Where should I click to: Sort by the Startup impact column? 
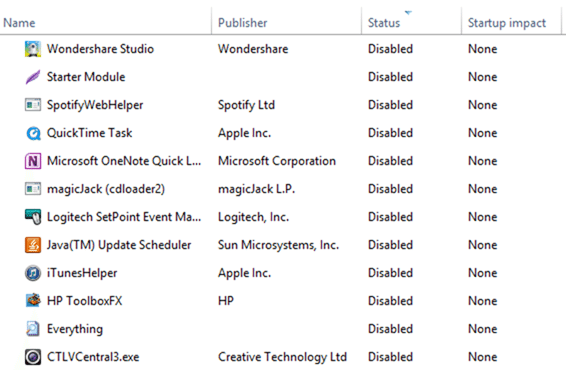[507, 23]
